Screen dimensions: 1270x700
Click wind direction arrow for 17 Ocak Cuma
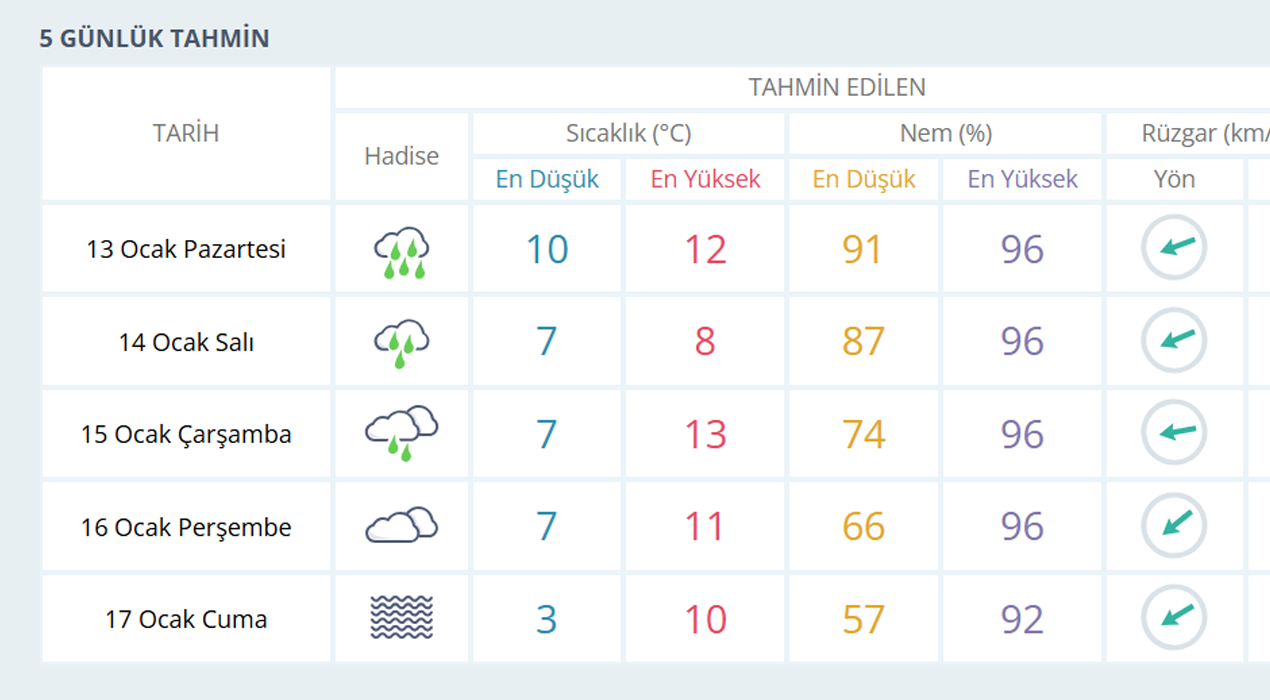pyautogui.click(x=1174, y=618)
